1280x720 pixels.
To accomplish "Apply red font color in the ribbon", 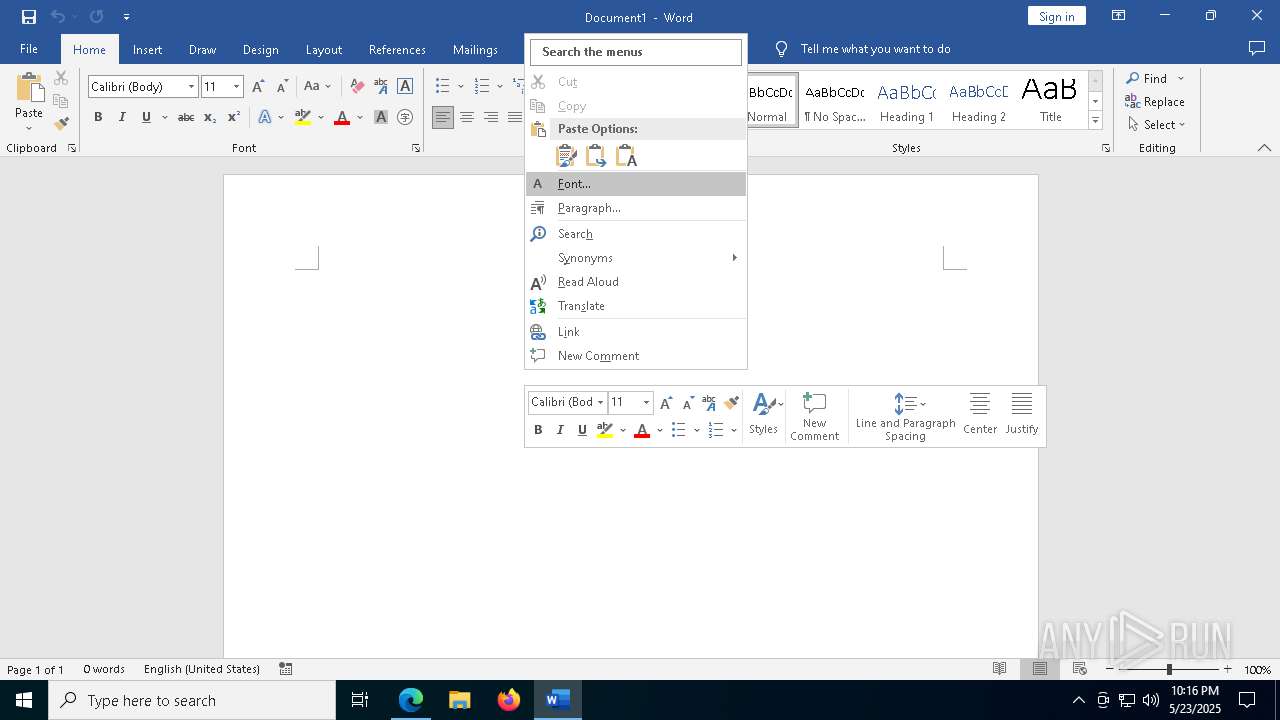I will (x=342, y=117).
